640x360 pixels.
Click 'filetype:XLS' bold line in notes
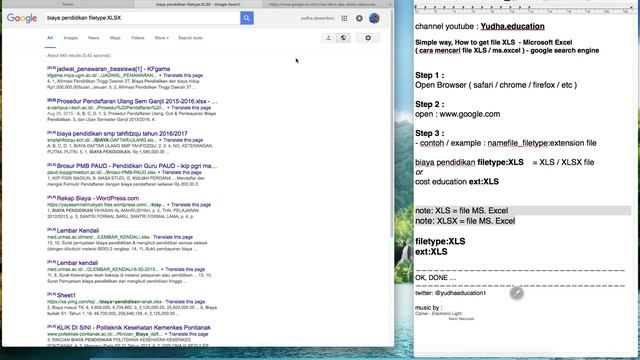coord(440,241)
